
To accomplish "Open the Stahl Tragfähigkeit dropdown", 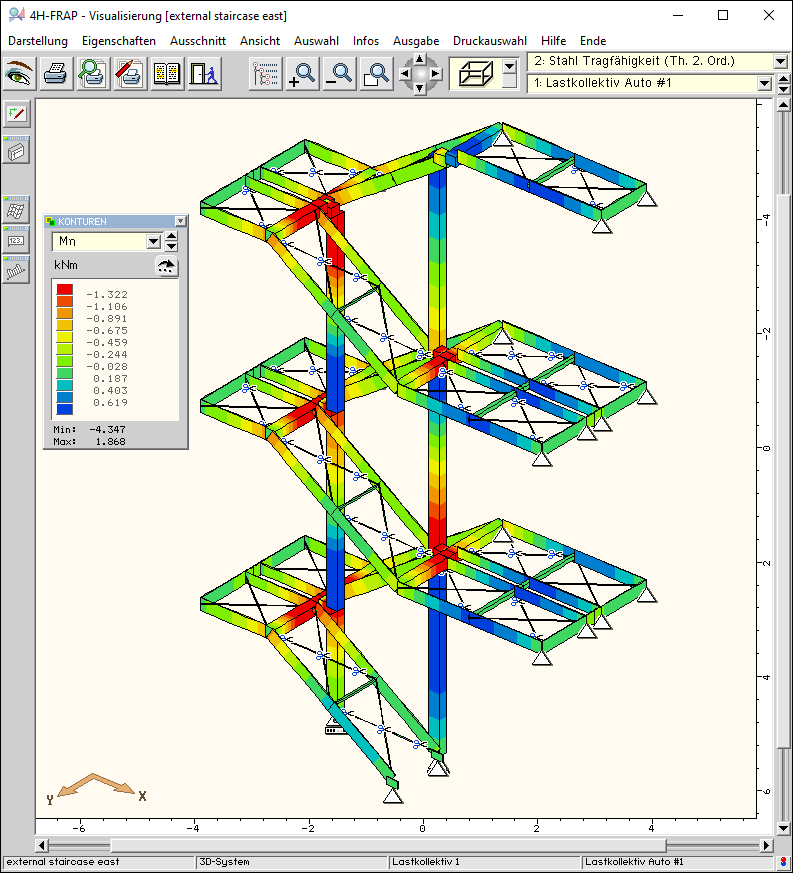I will click(x=780, y=61).
